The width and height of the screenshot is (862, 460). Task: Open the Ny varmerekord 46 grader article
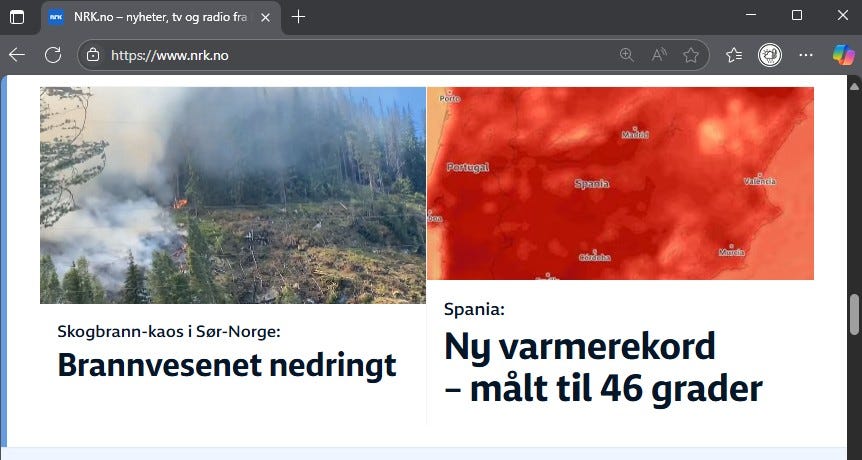coord(603,367)
